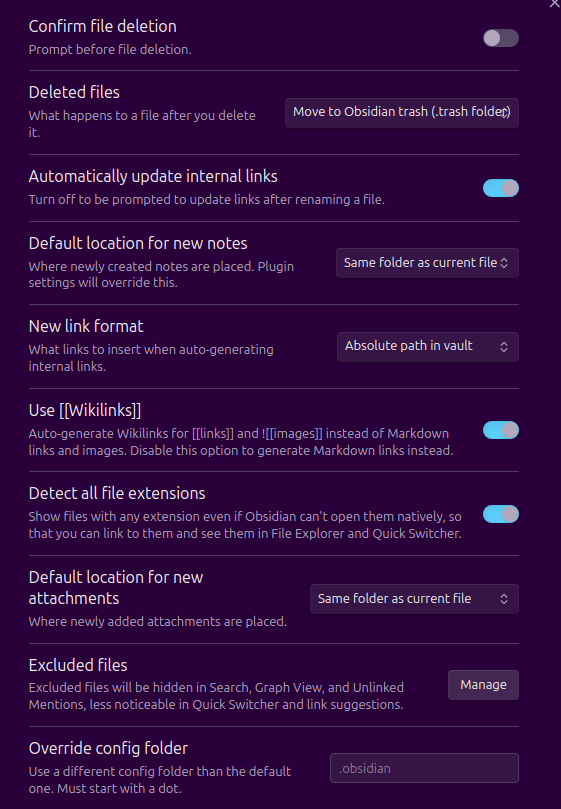Click the chevron icon on the attachments location selector
The image size is (561, 809).
point(504,599)
